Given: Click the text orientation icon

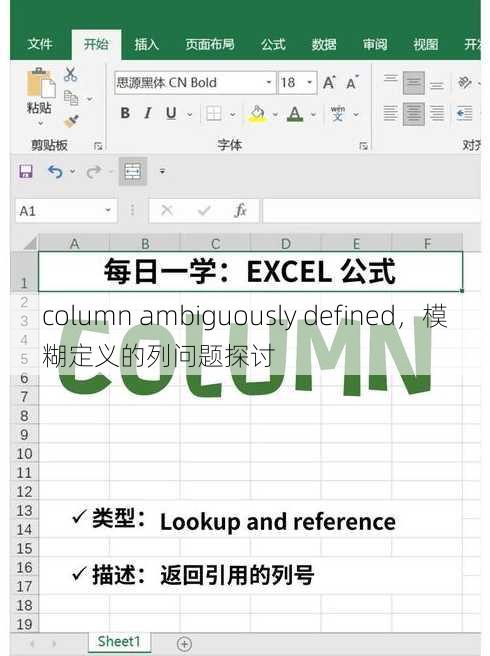Looking at the screenshot, I should (x=464, y=82).
